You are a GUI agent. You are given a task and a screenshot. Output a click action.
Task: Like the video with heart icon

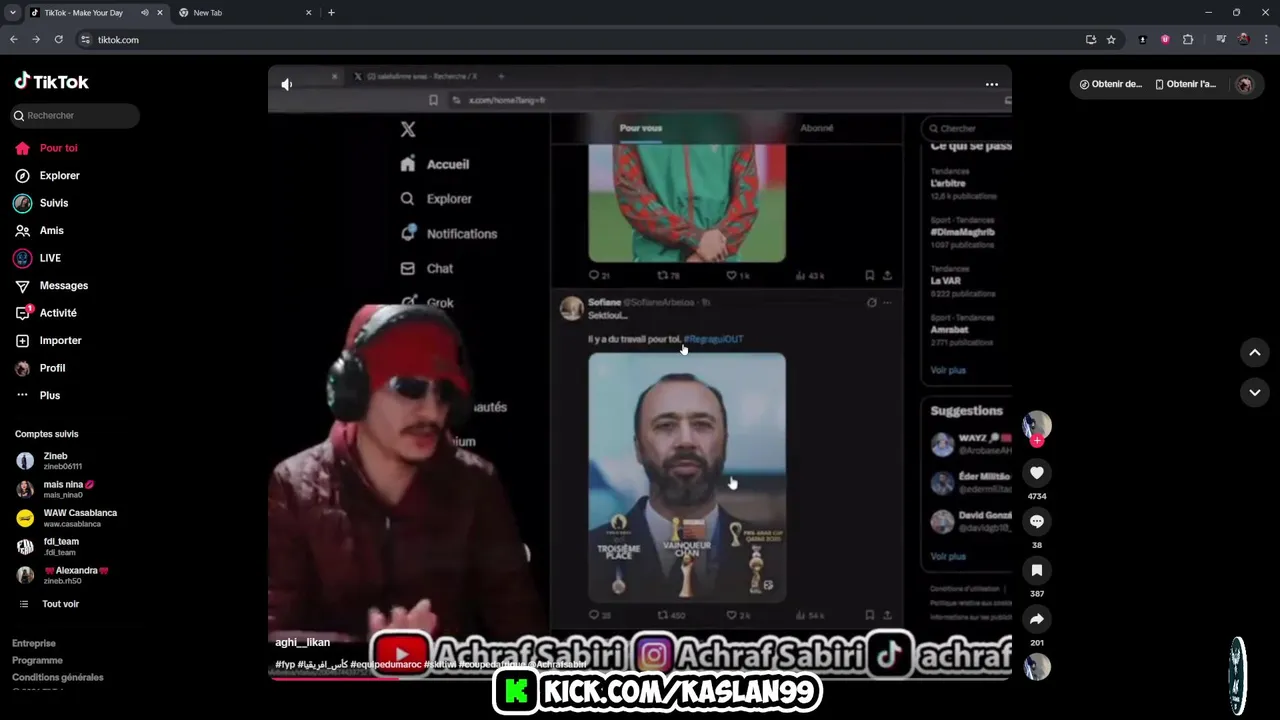(x=1037, y=473)
